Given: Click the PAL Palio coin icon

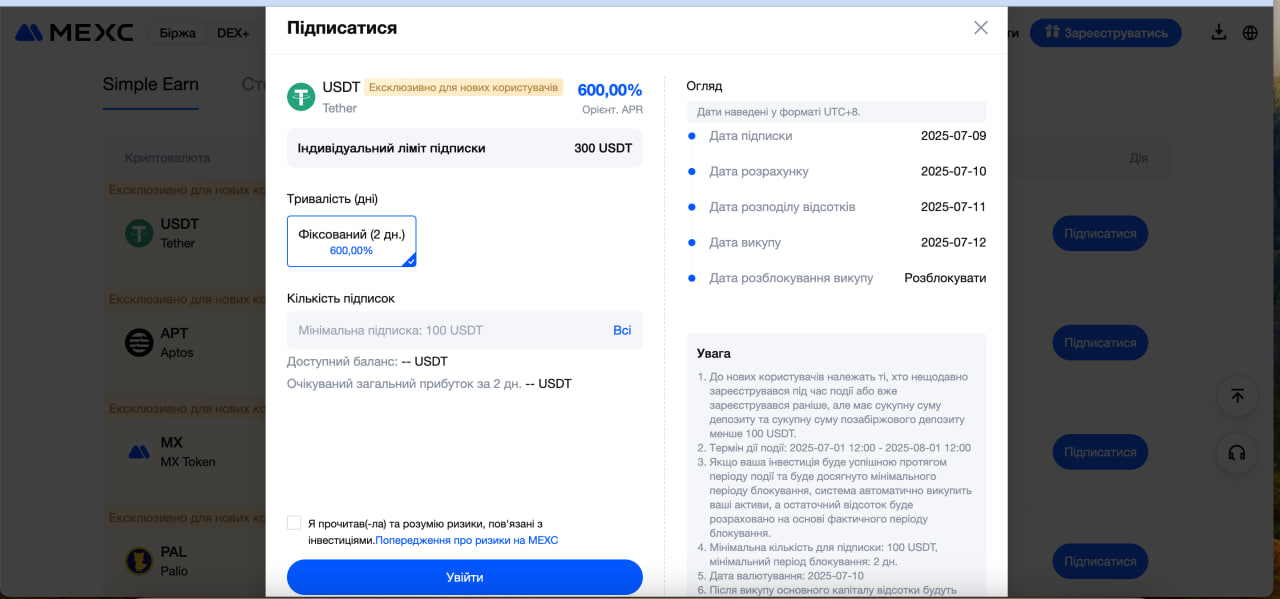Looking at the screenshot, I should [139, 561].
